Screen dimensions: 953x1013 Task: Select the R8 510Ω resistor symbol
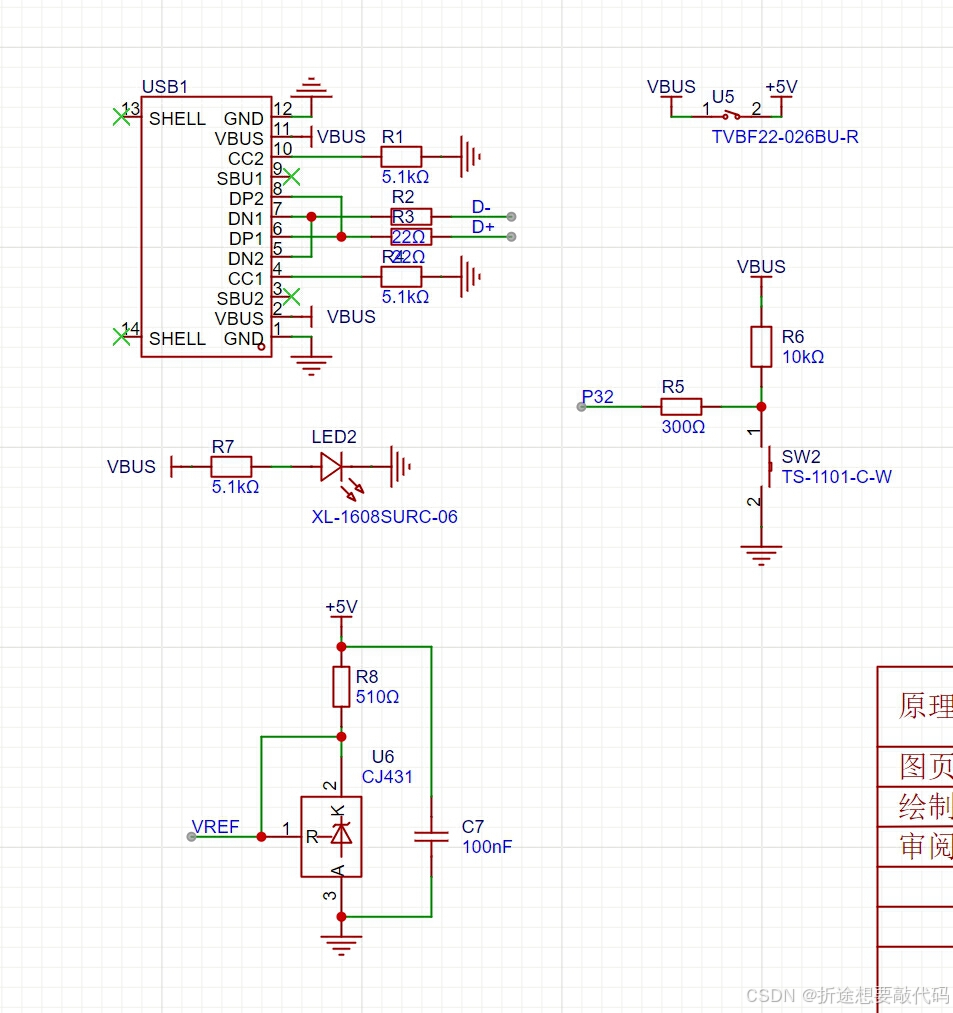[341, 687]
